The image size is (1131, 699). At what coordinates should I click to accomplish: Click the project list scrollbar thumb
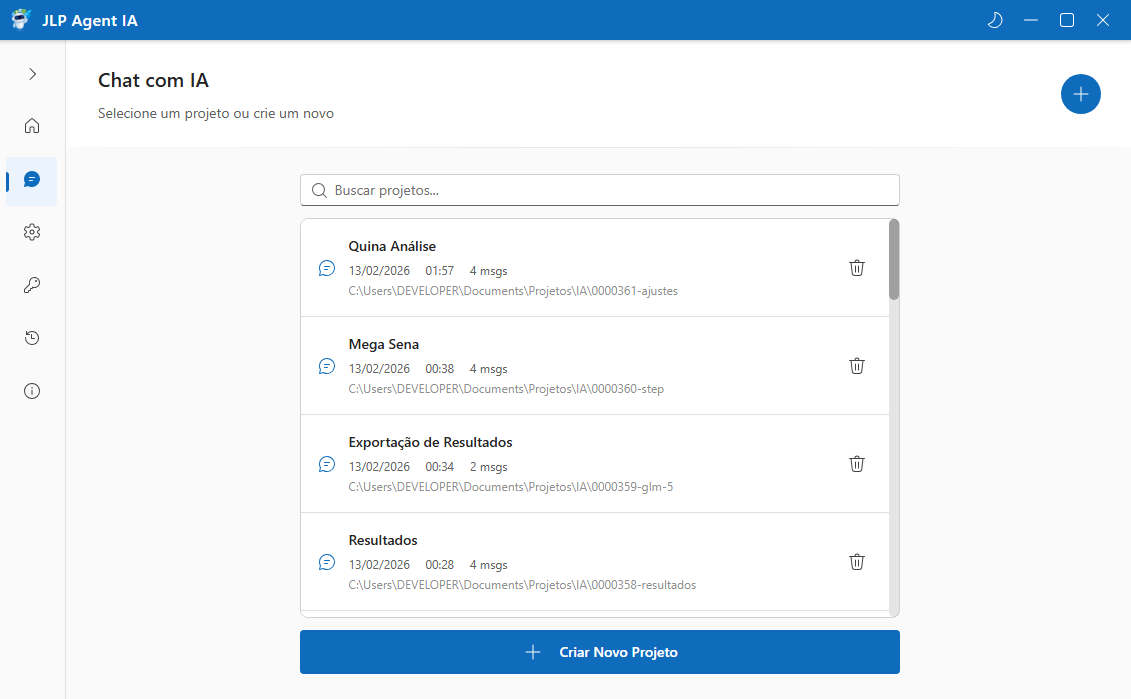pyautogui.click(x=894, y=259)
